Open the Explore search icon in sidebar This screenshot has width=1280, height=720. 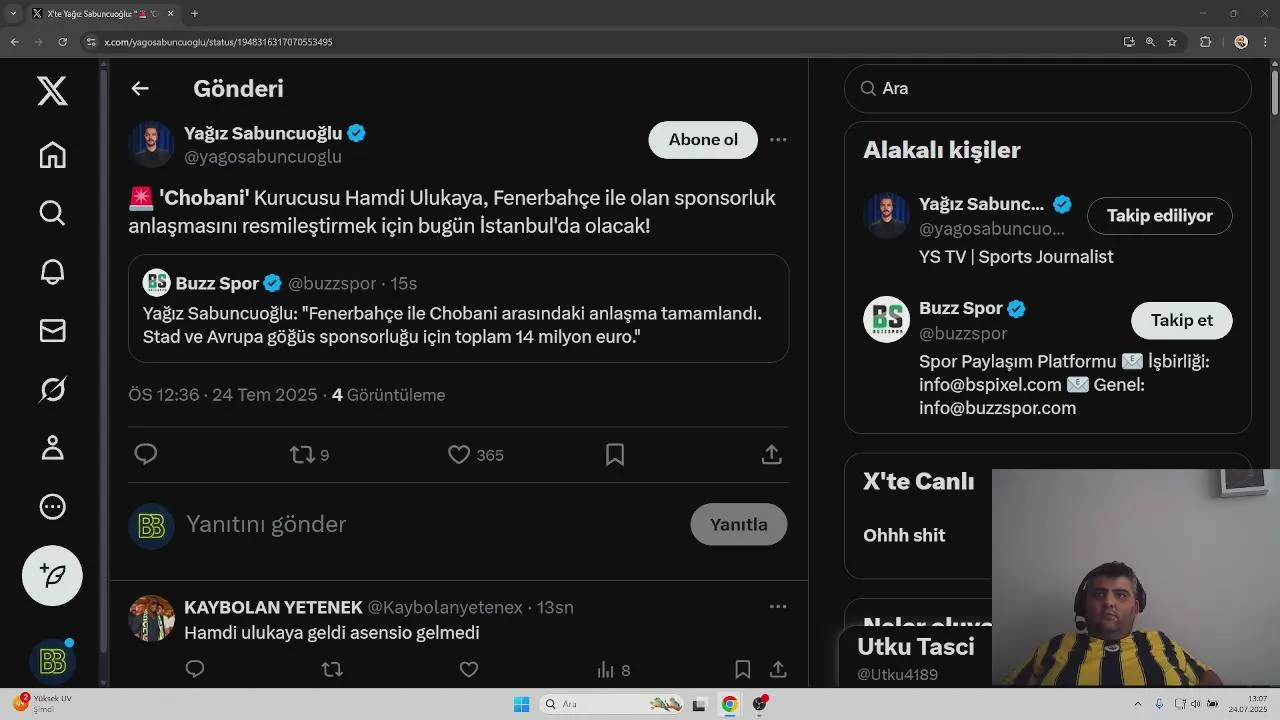coord(52,213)
